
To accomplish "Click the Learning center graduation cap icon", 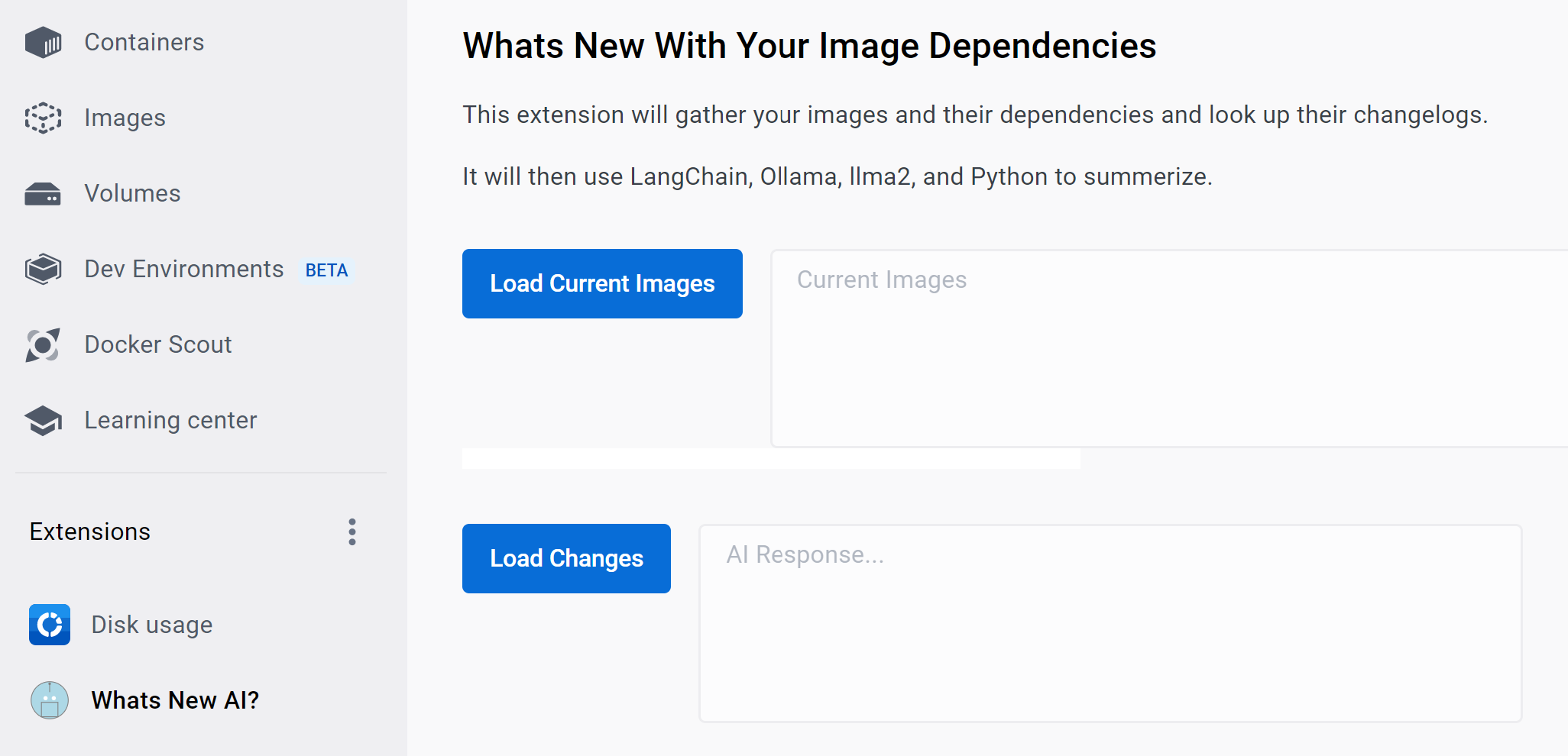I will pos(43,420).
